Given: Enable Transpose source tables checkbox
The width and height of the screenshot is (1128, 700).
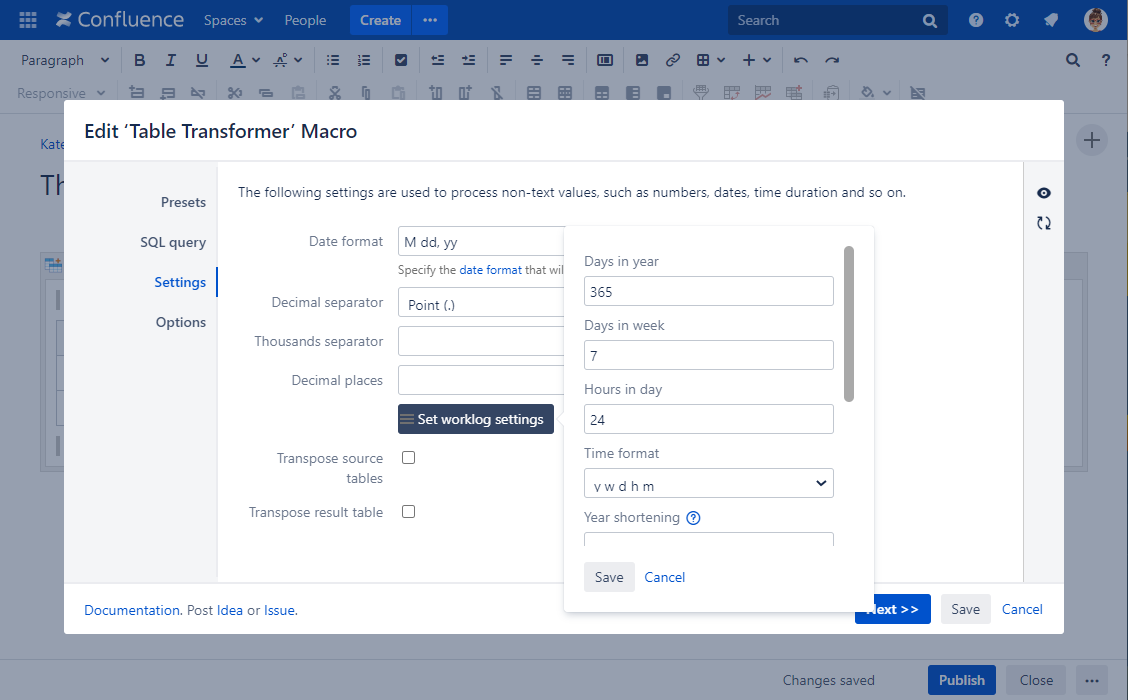Looking at the screenshot, I should click(x=409, y=458).
